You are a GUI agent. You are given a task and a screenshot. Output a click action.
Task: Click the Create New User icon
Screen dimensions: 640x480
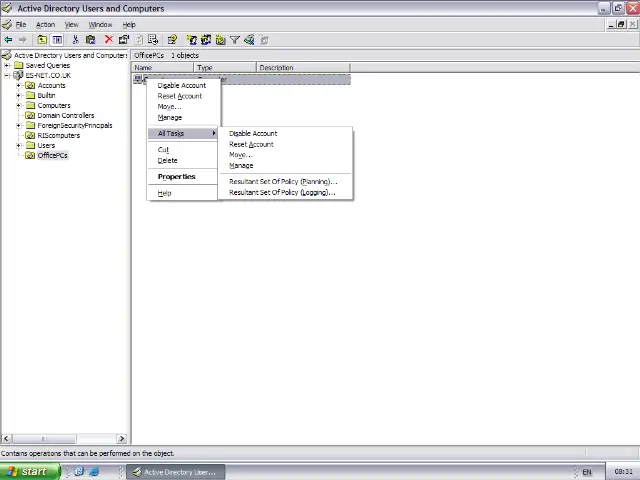[x=191, y=40]
